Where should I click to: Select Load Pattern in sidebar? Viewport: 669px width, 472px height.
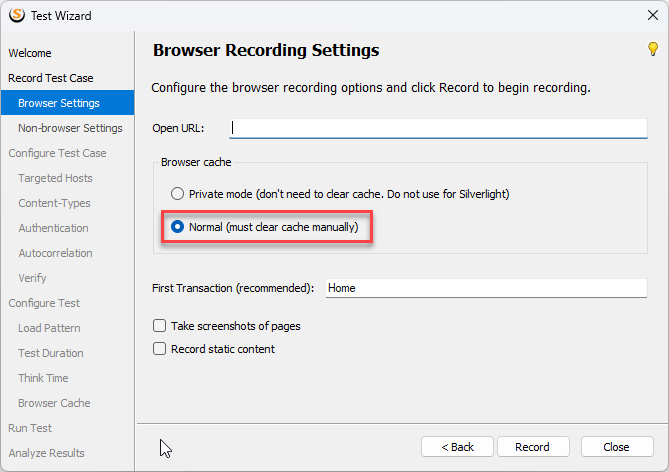pyautogui.click(x=49, y=328)
